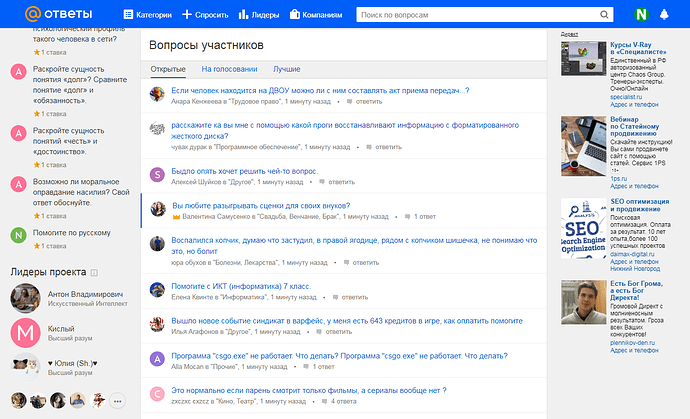This screenshot has height=419, width=690.
Task: Click the ellipsis button after leader avatars
Action: click(x=117, y=401)
